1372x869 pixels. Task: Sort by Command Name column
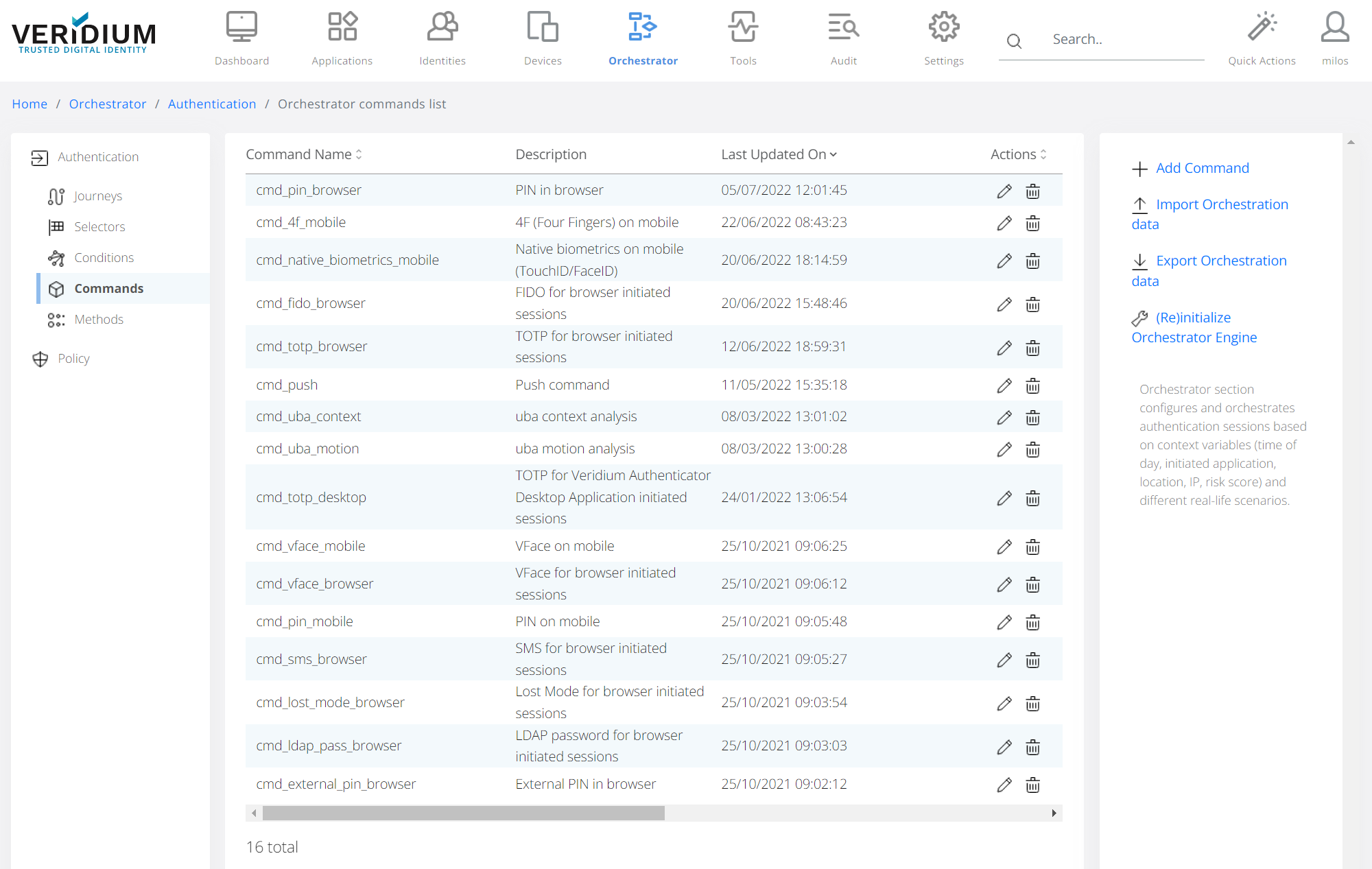304,154
